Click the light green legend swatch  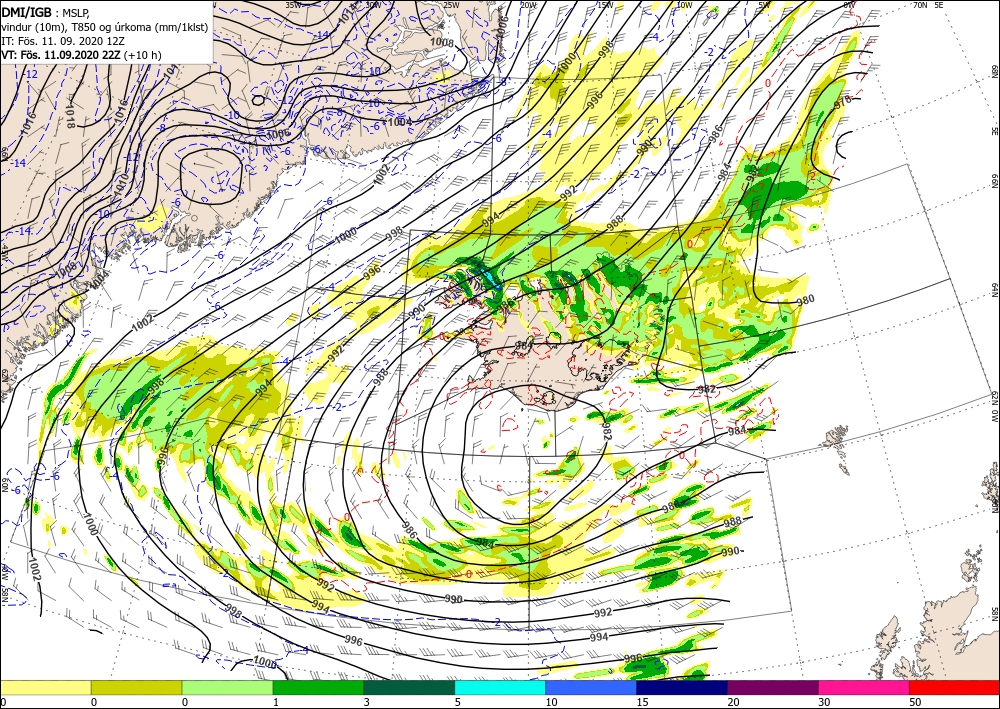227,687
